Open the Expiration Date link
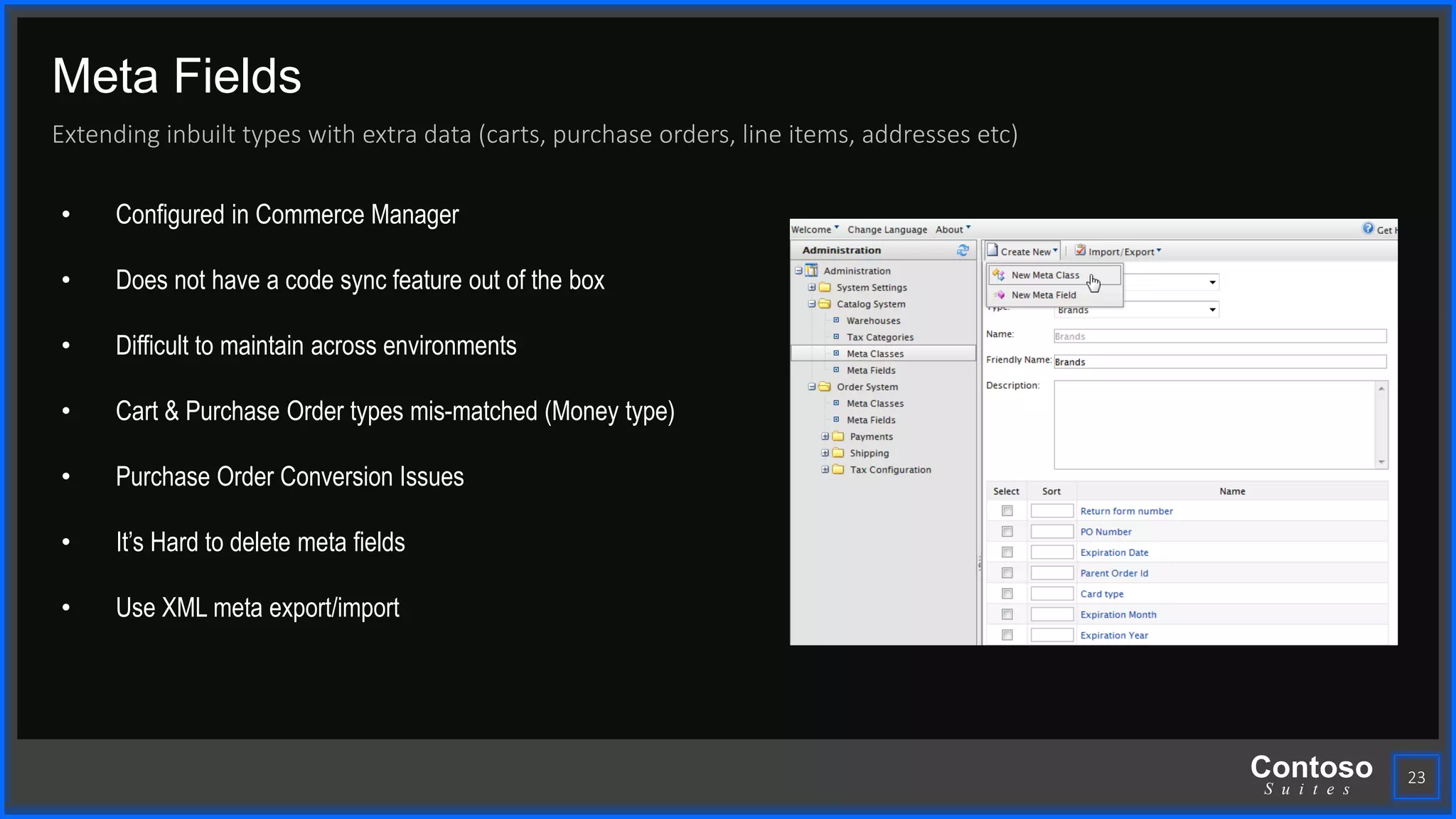1456x819 pixels. click(x=1114, y=552)
